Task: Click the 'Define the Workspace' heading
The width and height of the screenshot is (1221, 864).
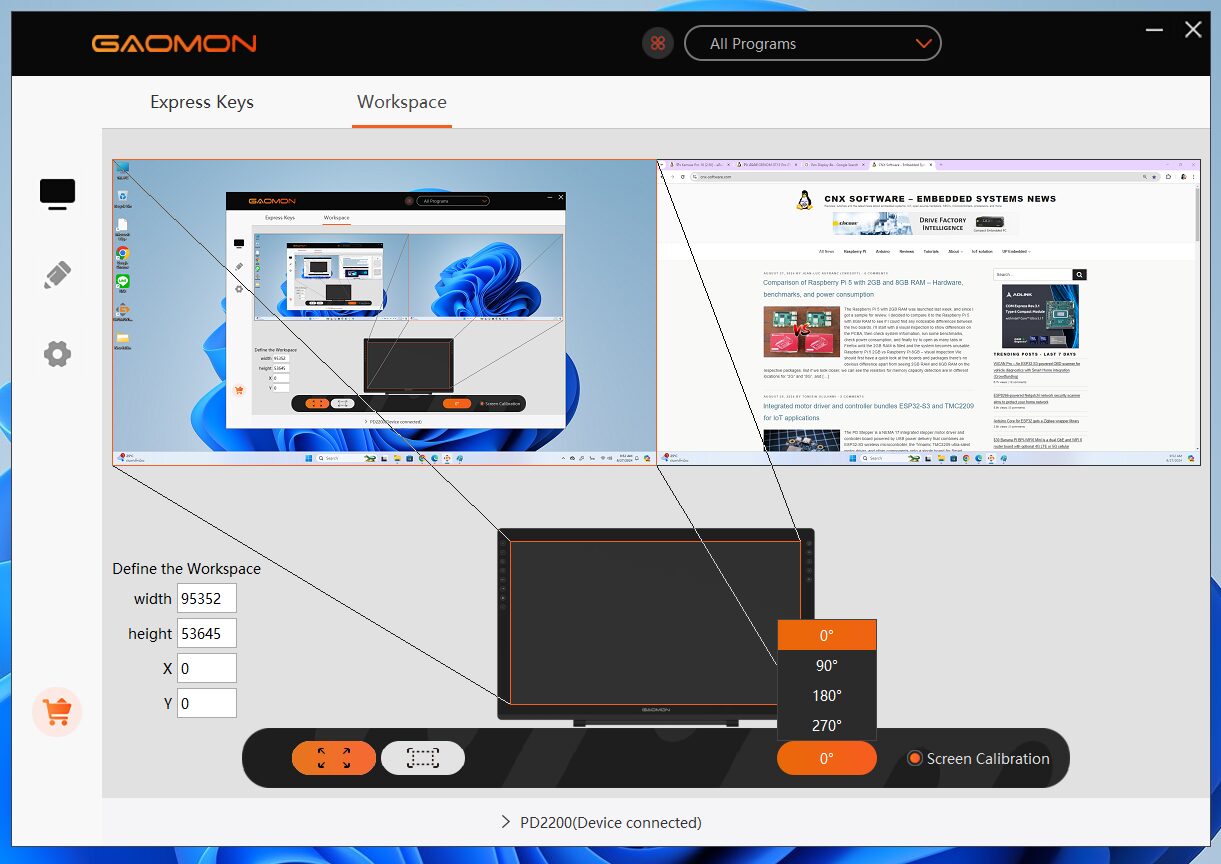Action: [x=186, y=568]
